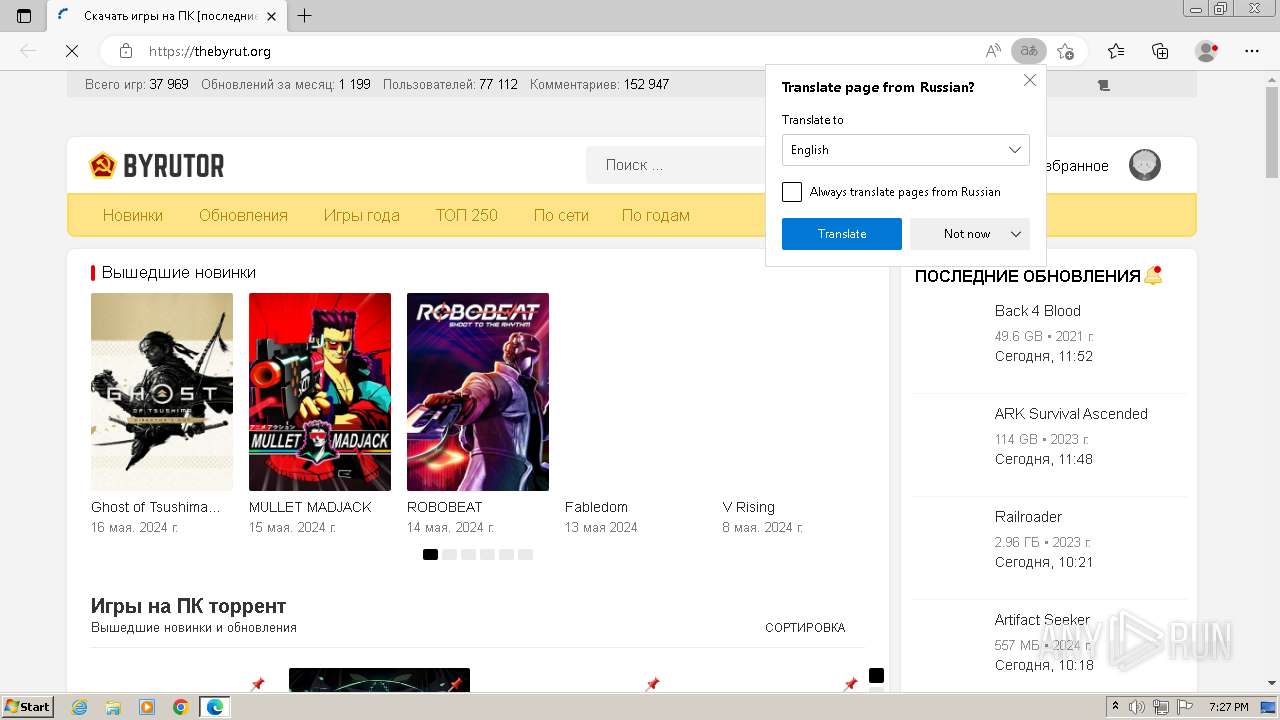This screenshot has width=1280, height=720.
Task: Open Settings and more menu
Action: 1252,51
